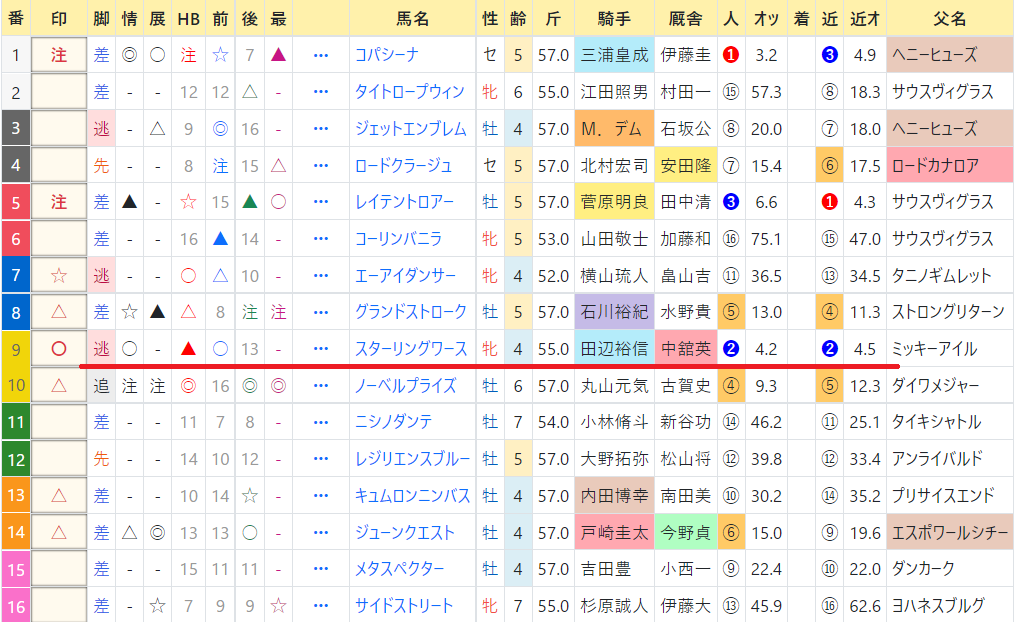Sort by the HB column header
The height and width of the screenshot is (622, 1014).
[188, 18]
